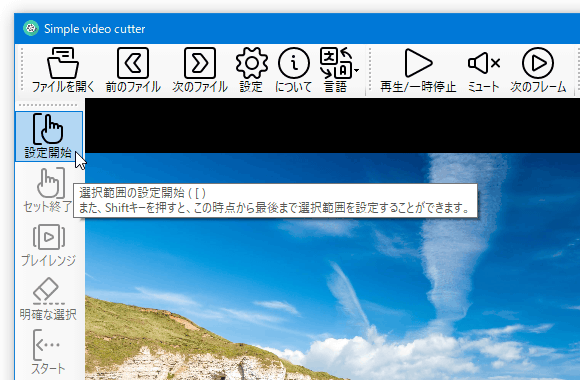
Task: Go to next file (次のファイル)
Action: point(200,70)
